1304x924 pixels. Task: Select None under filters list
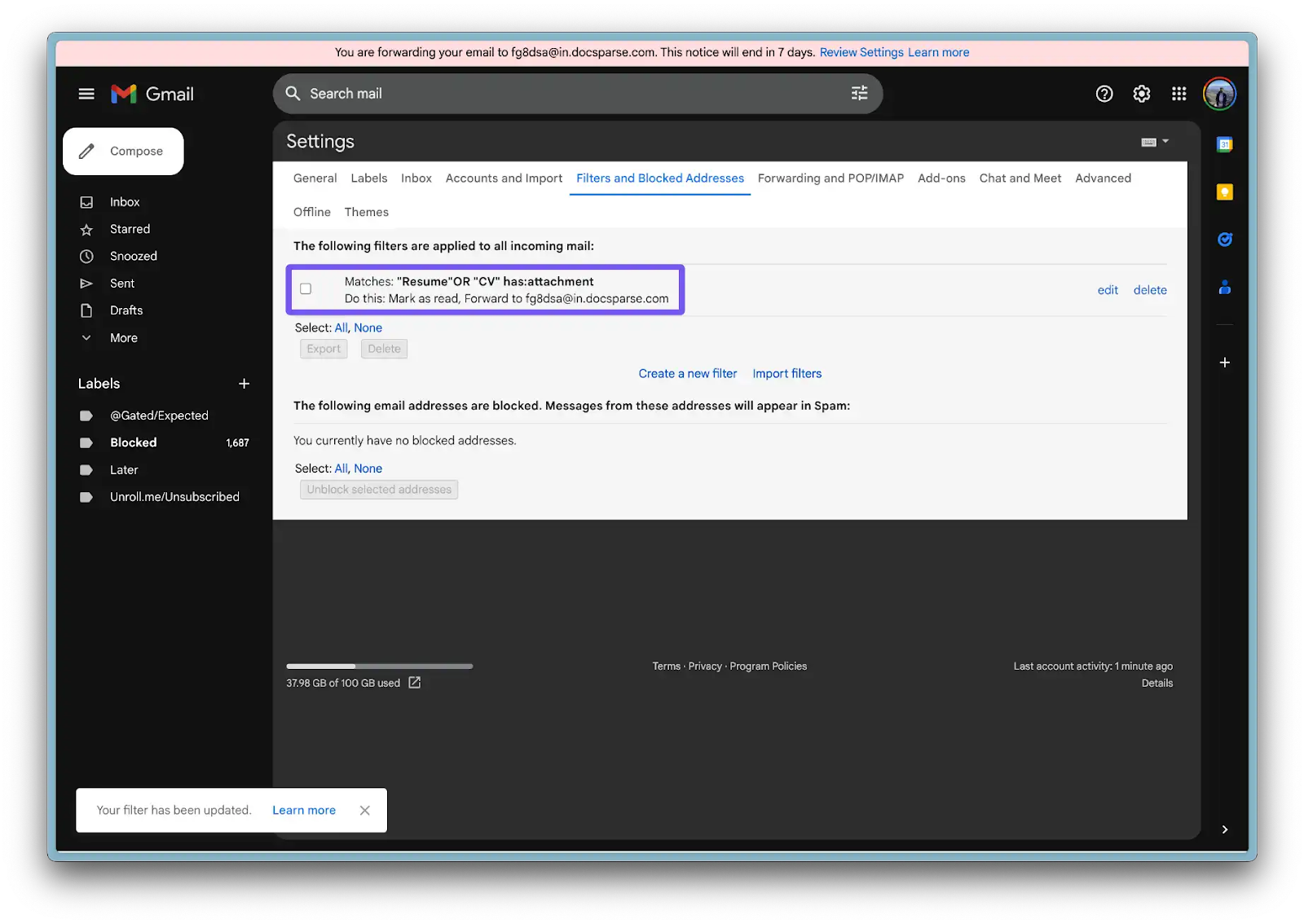[368, 328]
